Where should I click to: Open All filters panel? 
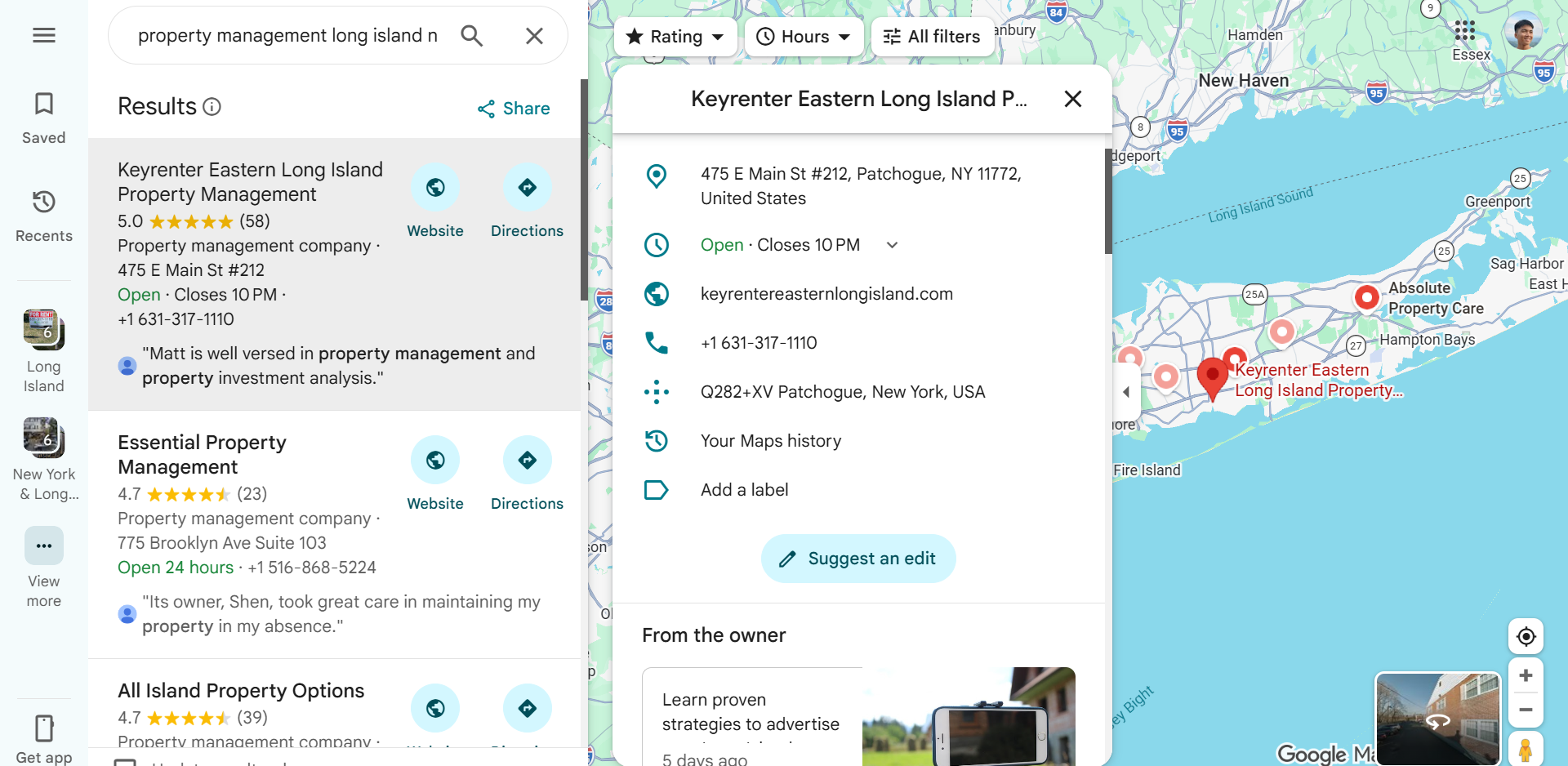(x=933, y=37)
